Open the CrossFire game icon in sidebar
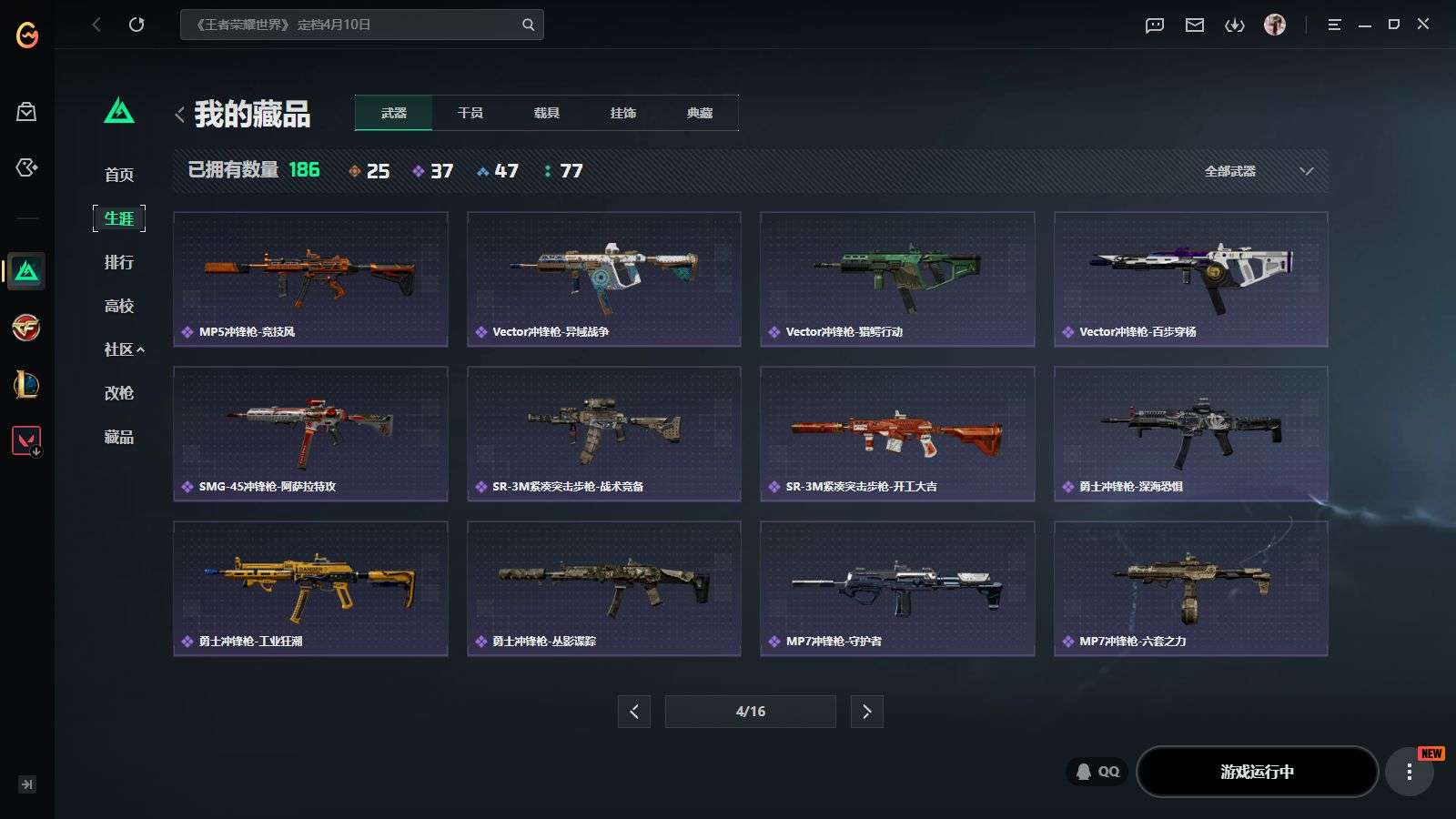This screenshot has width=1456, height=819. pyautogui.click(x=26, y=328)
